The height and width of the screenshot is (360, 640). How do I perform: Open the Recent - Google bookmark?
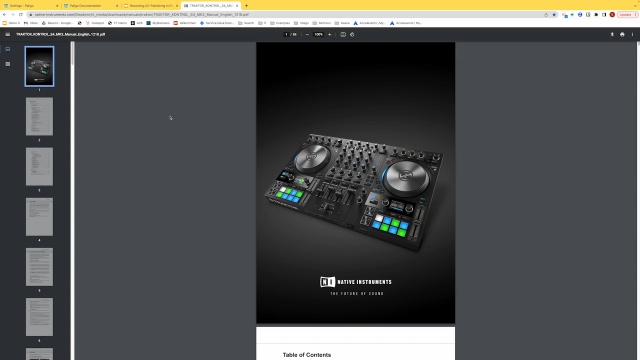click(x=58, y=23)
